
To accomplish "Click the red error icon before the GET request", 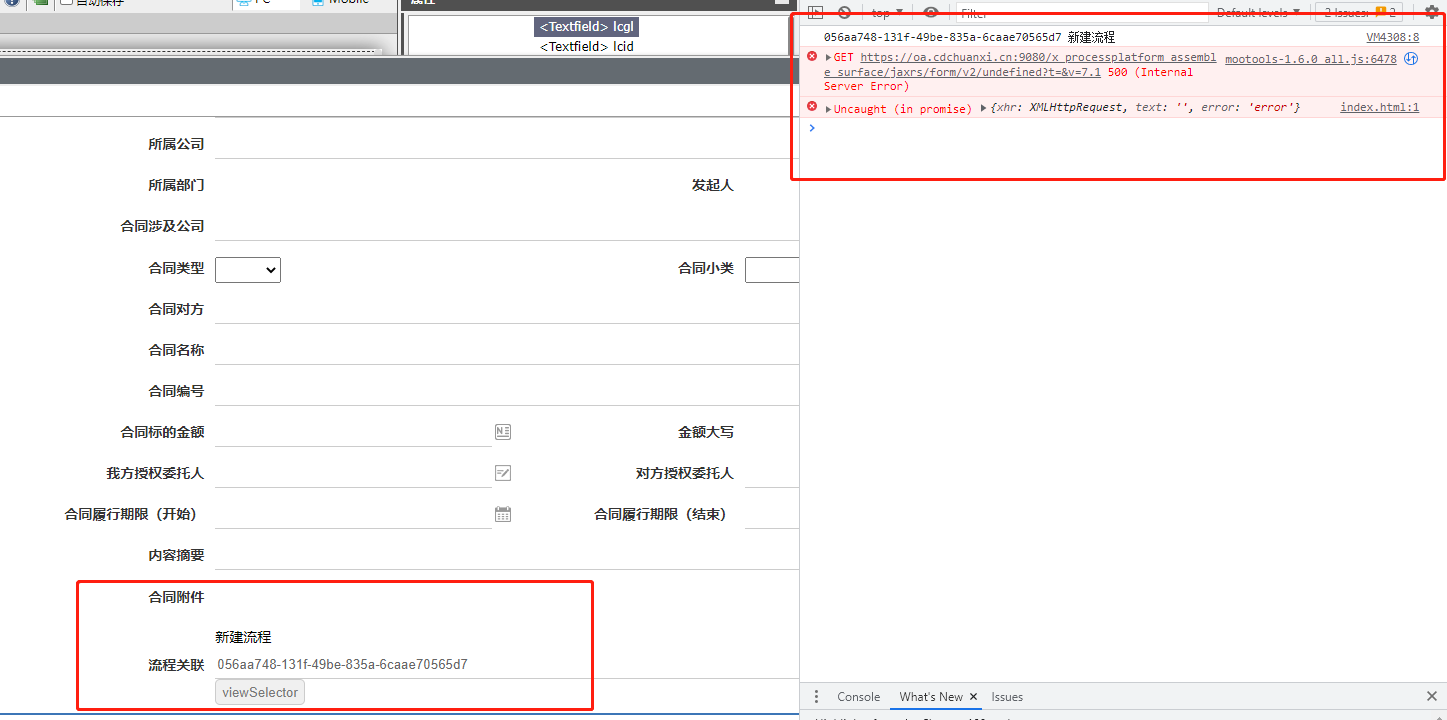I will tap(811, 56).
